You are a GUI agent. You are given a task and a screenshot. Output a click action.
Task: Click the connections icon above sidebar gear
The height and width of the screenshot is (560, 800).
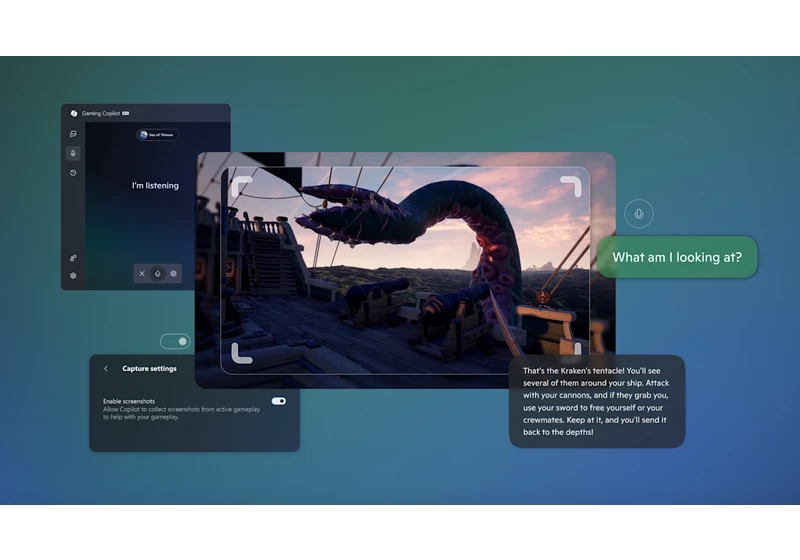coord(73,258)
